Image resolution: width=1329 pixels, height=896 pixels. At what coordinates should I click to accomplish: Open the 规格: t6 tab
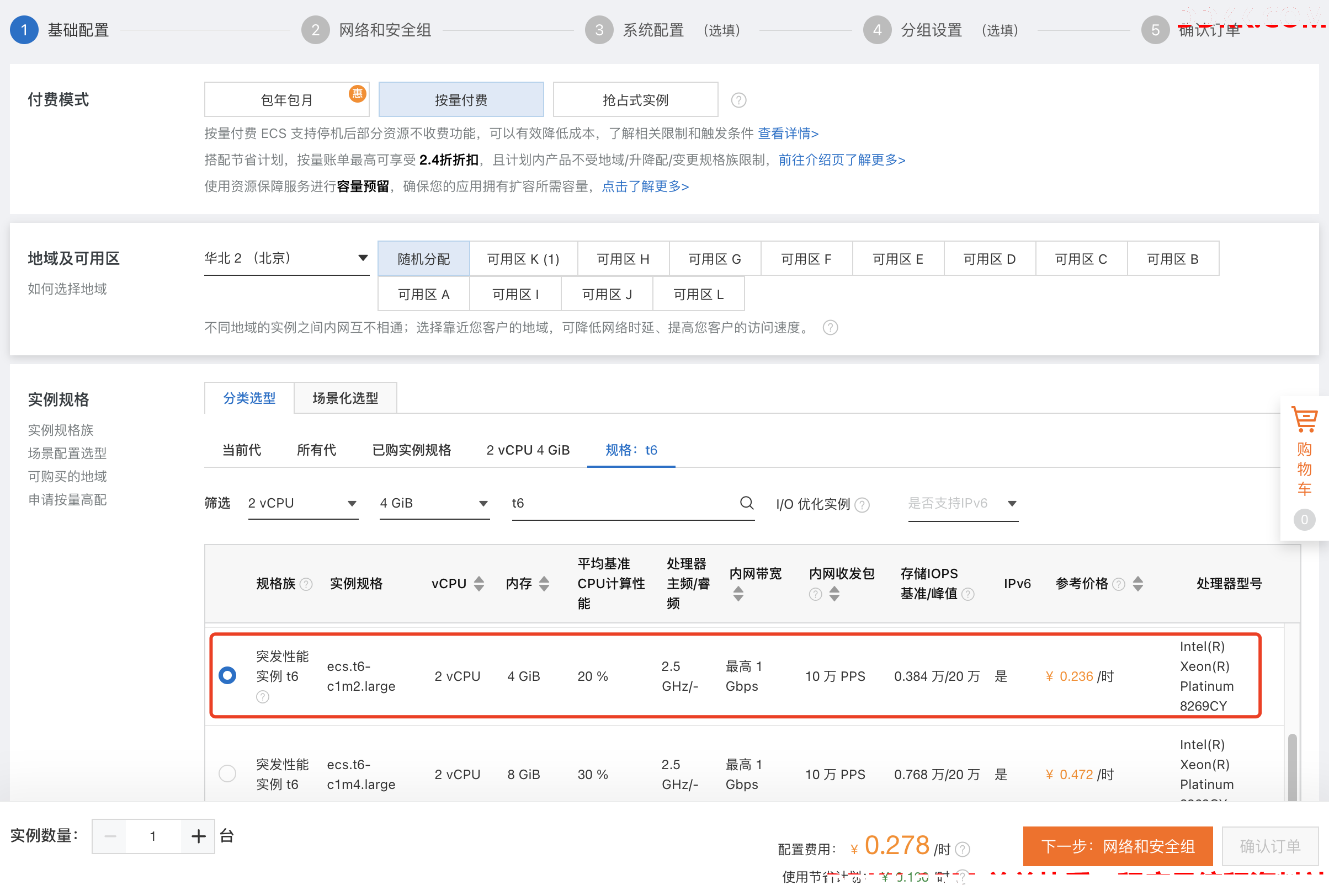tap(631, 450)
